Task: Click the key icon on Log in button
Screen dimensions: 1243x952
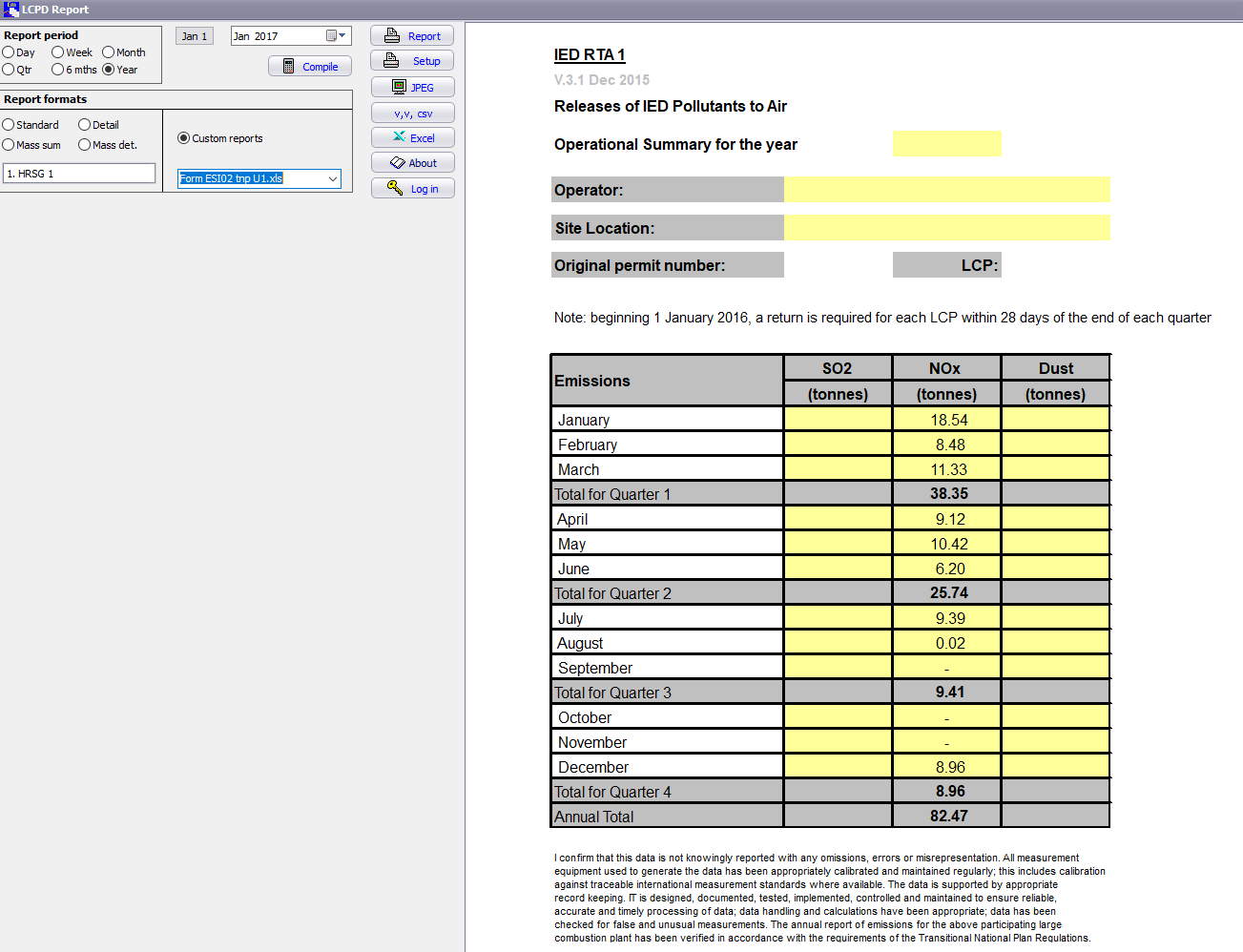Action: pos(395,188)
